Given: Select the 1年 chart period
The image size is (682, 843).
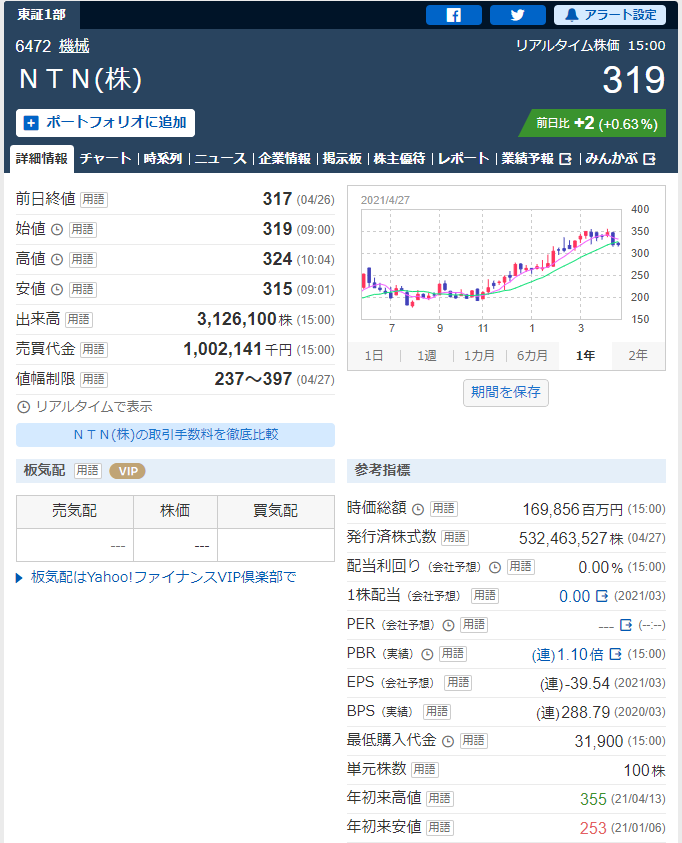Looking at the screenshot, I should tap(585, 355).
